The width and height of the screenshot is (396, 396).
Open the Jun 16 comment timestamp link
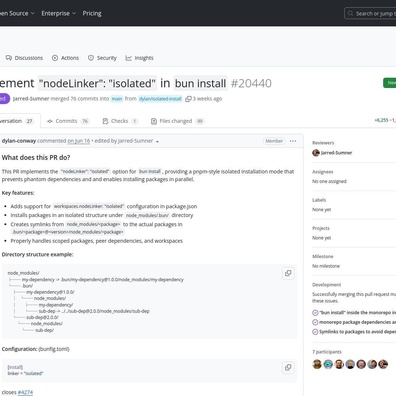click(79, 141)
